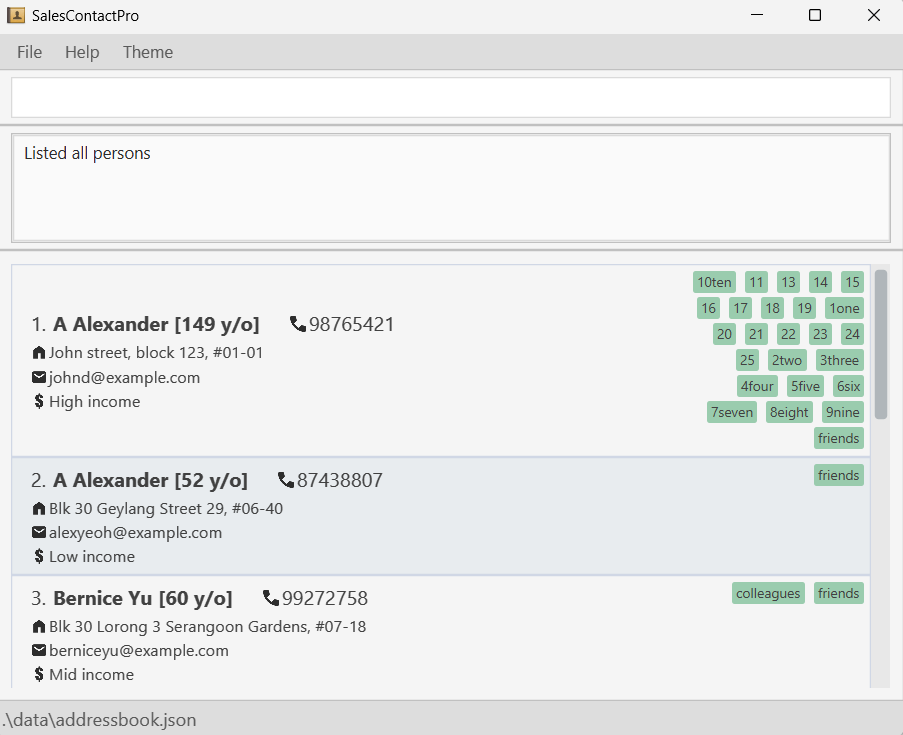Screen dimensions: 903x735
Task: Open the Theme menu
Action: [x=148, y=52]
